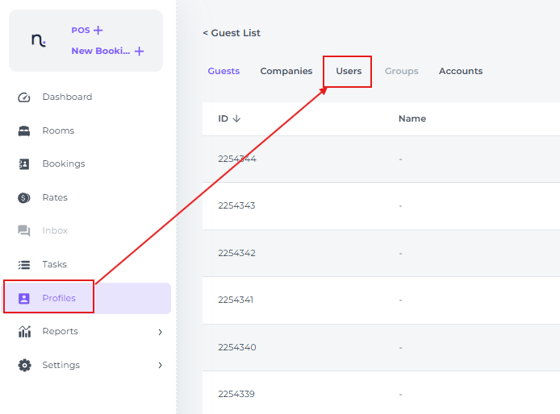Click the Tasks list icon

(x=24, y=265)
